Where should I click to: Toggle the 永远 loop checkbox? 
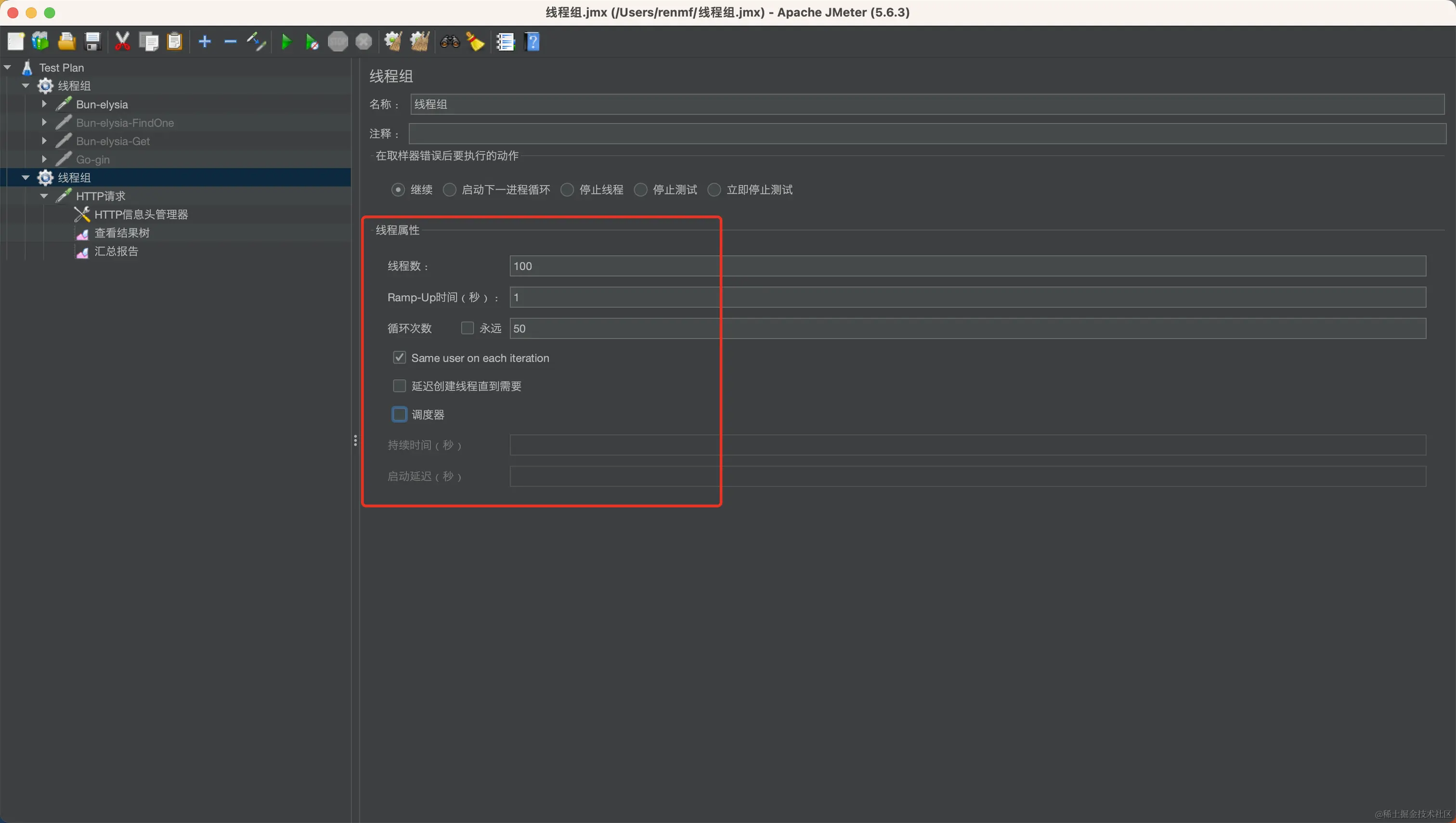coord(468,328)
